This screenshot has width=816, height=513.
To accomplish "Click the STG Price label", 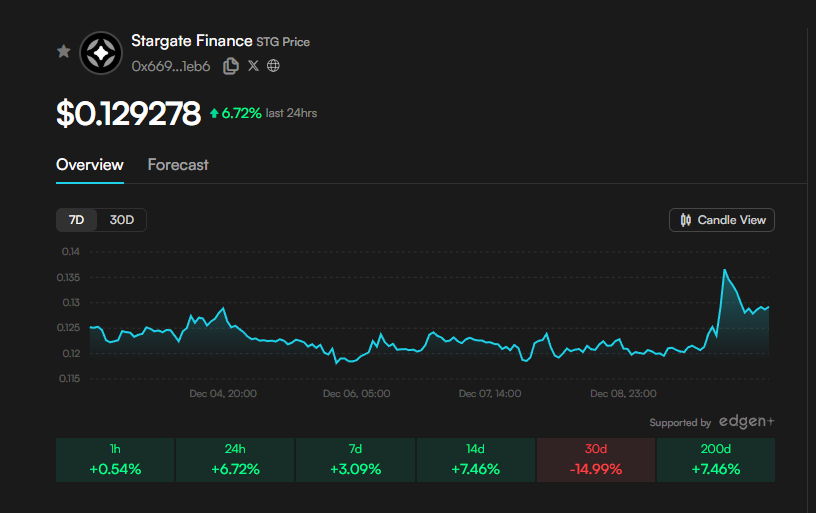I will click(x=283, y=42).
